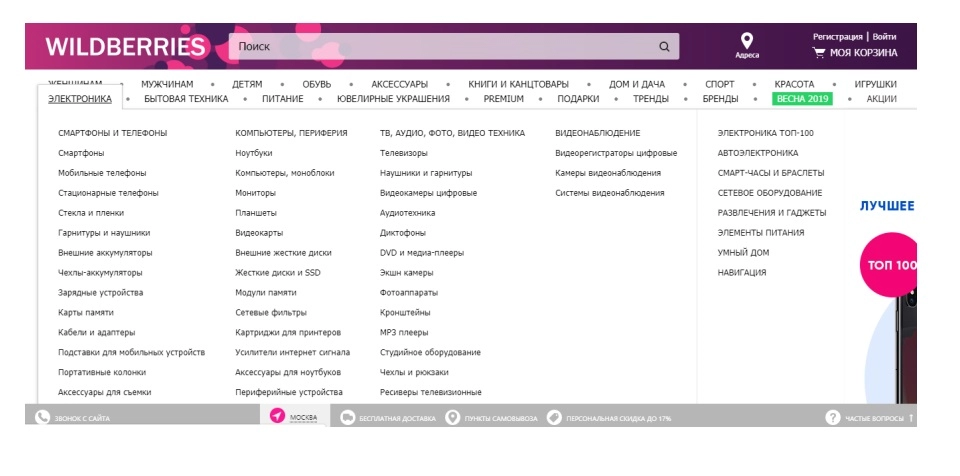Open the Красота menu
960x476 pixels.
point(794,85)
